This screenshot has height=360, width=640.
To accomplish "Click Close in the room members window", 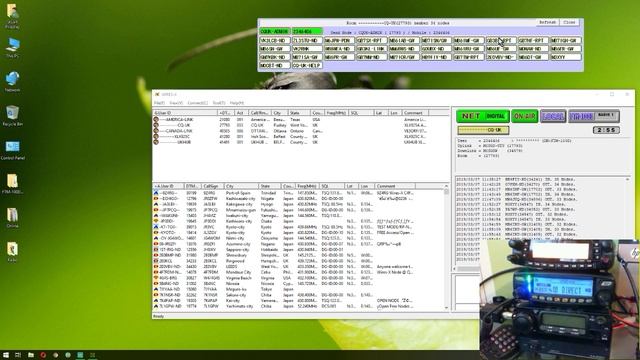I will pyautogui.click(x=569, y=22).
